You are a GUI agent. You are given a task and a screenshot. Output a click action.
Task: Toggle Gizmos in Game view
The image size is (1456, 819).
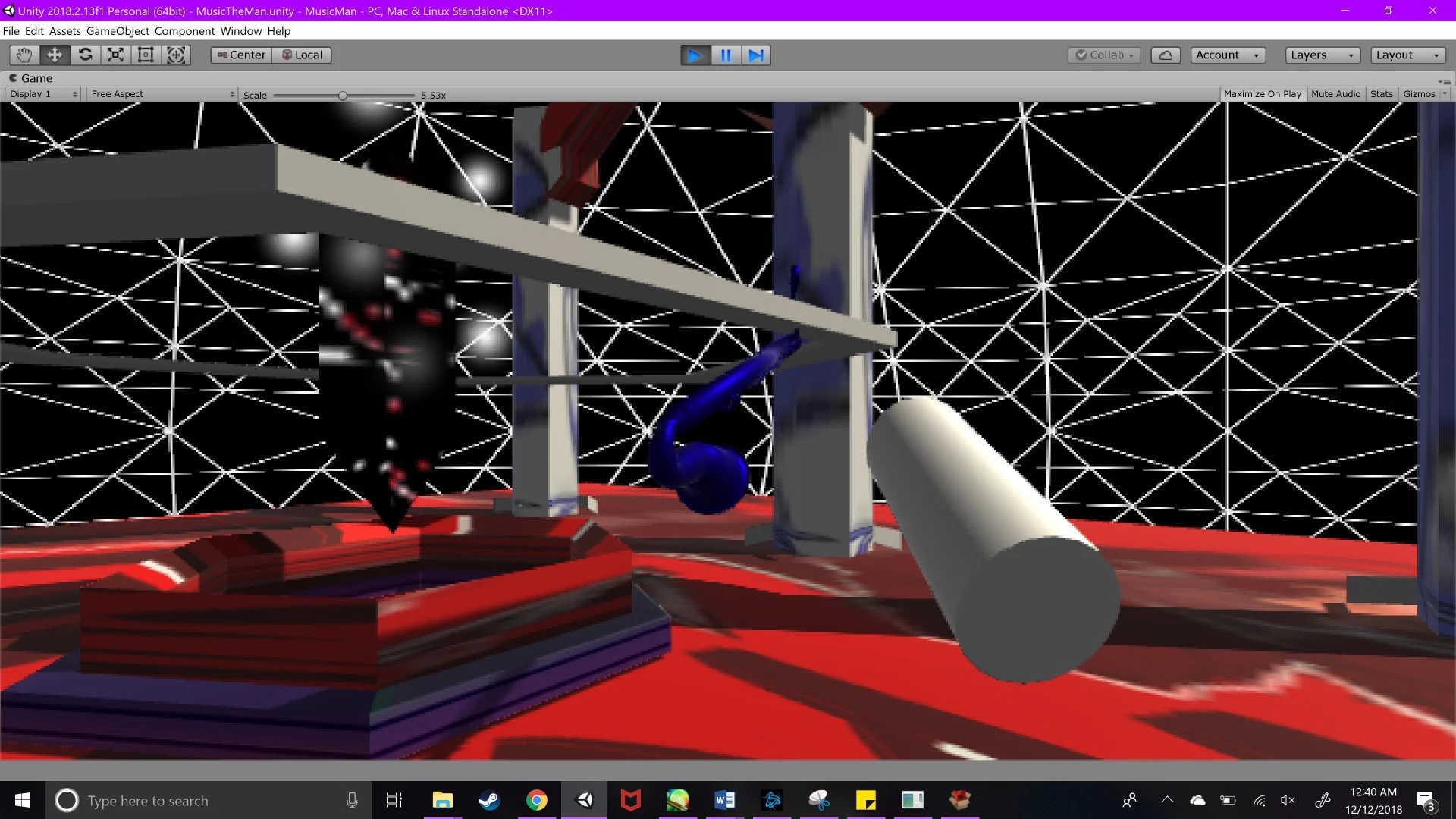coord(1419,94)
